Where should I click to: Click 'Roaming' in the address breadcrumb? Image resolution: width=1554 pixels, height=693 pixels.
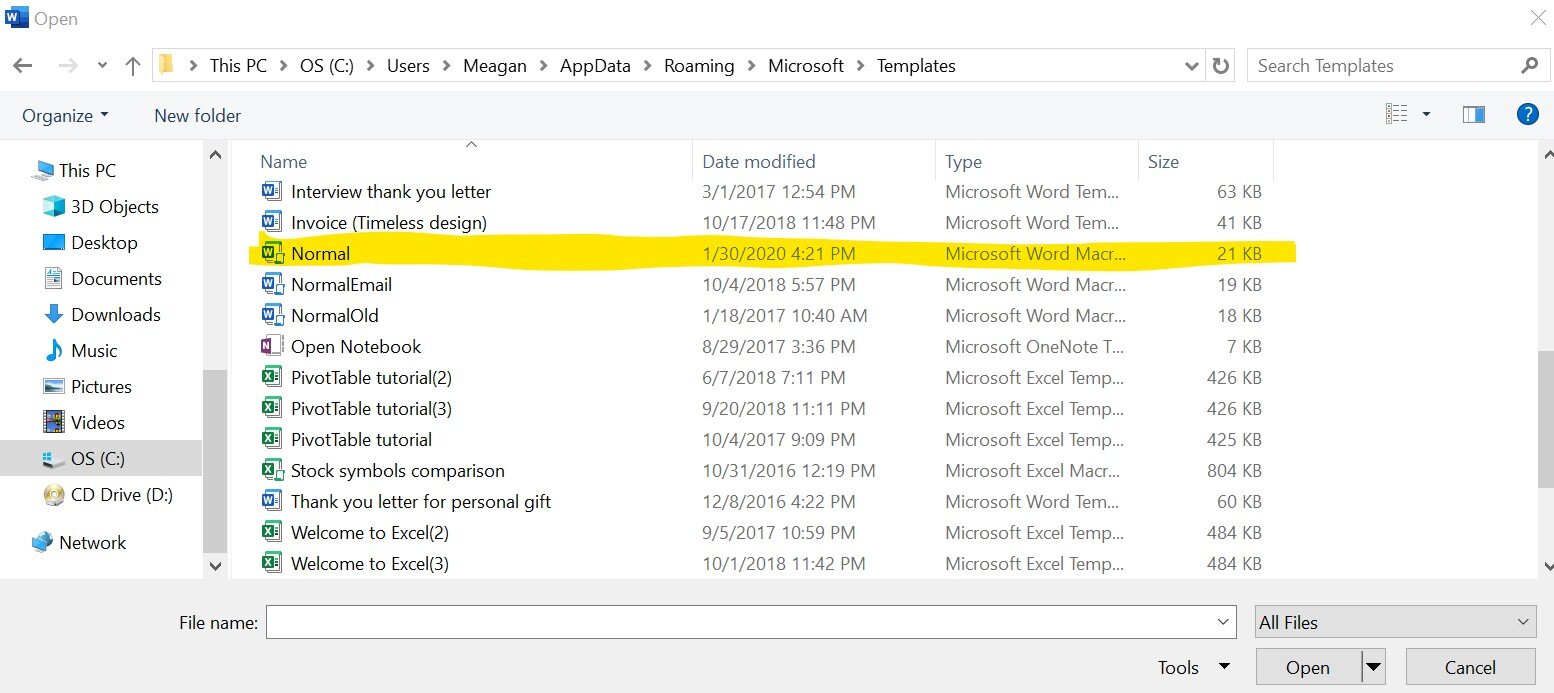tap(699, 66)
